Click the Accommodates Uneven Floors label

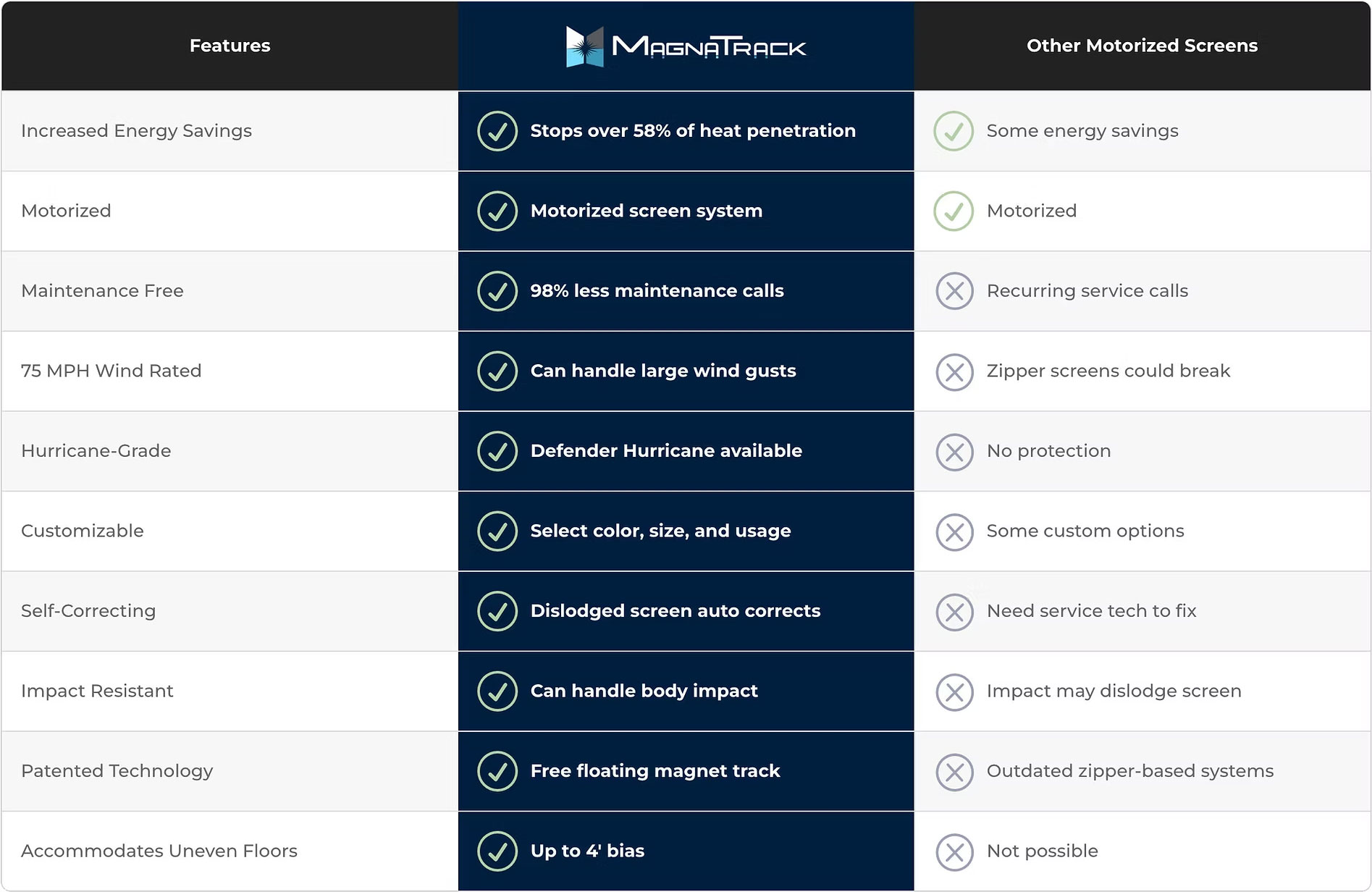(x=159, y=851)
